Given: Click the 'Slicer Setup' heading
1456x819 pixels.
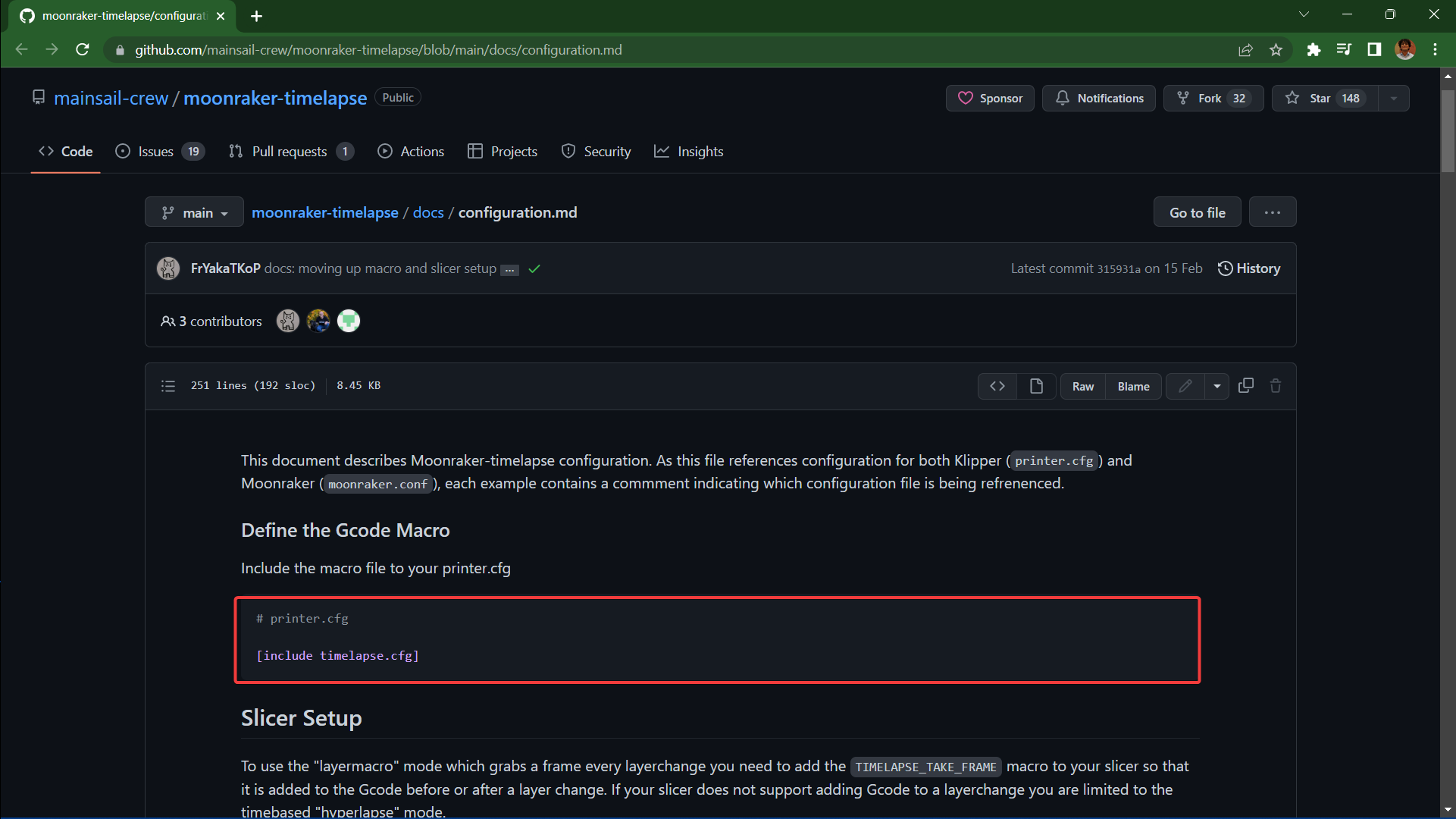Looking at the screenshot, I should coord(302,717).
